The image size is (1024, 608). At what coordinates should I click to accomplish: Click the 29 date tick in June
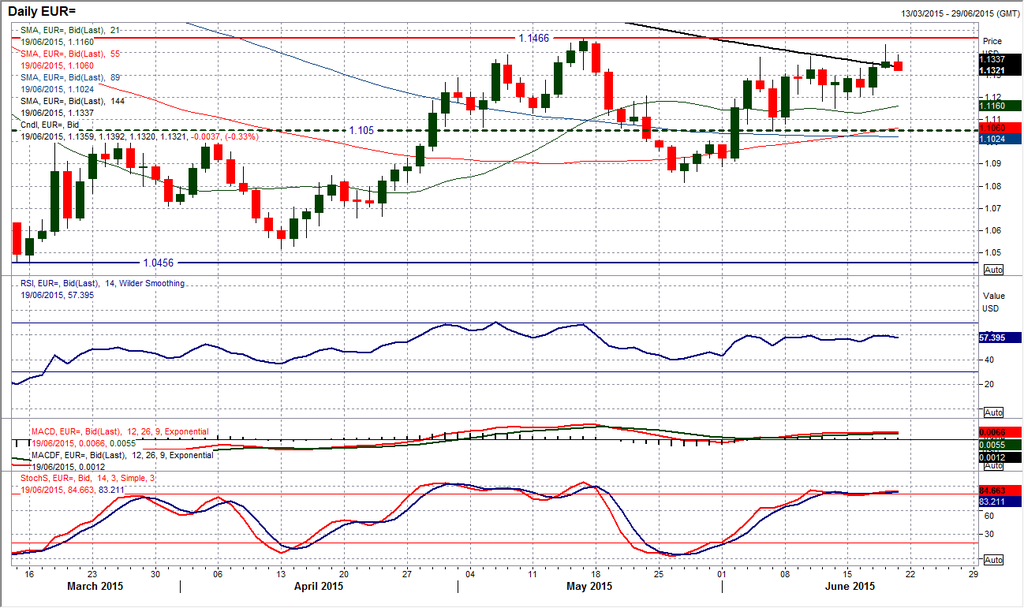(x=973, y=574)
